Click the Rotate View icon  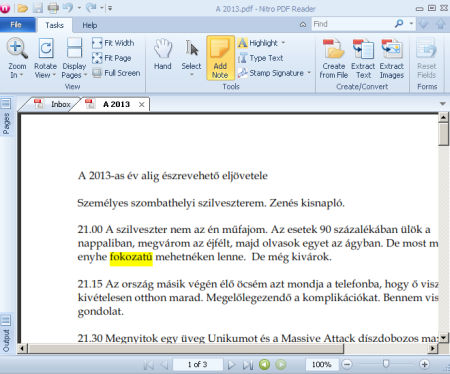[x=45, y=49]
